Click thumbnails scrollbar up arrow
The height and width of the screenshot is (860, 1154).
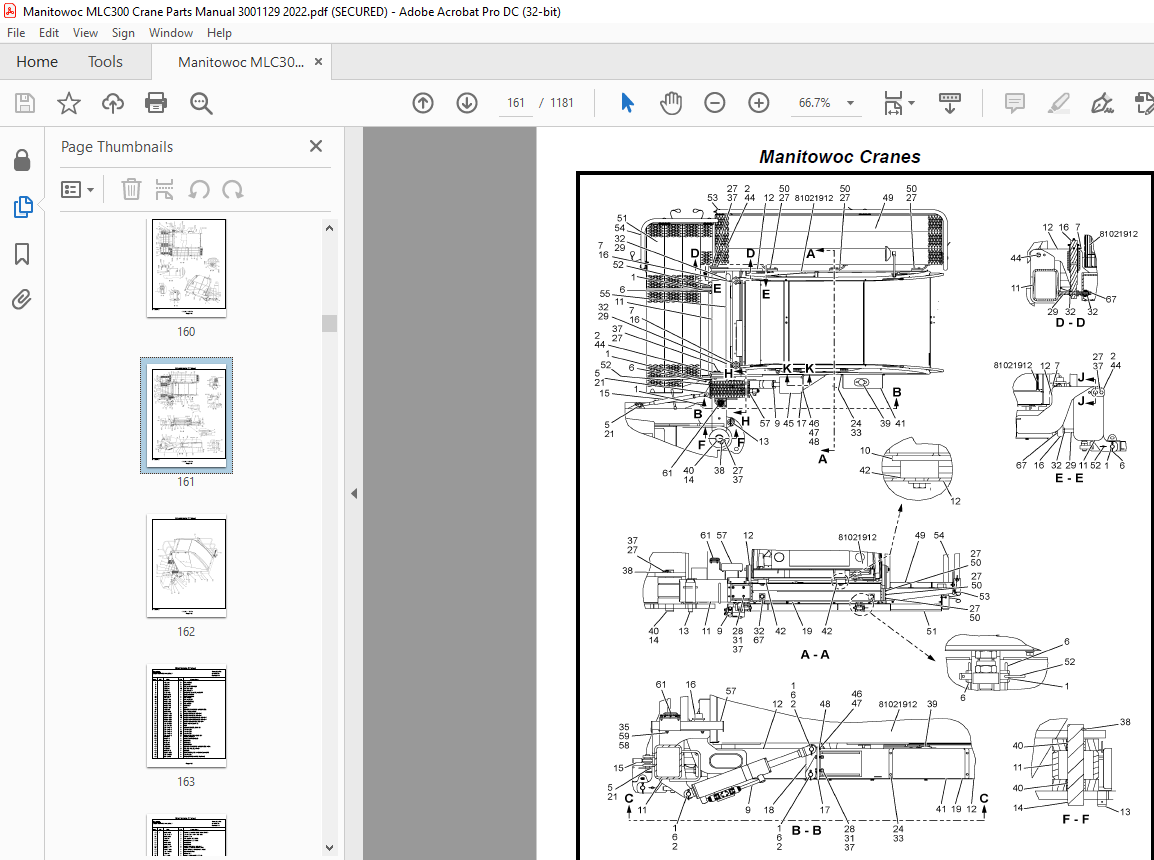(x=329, y=228)
